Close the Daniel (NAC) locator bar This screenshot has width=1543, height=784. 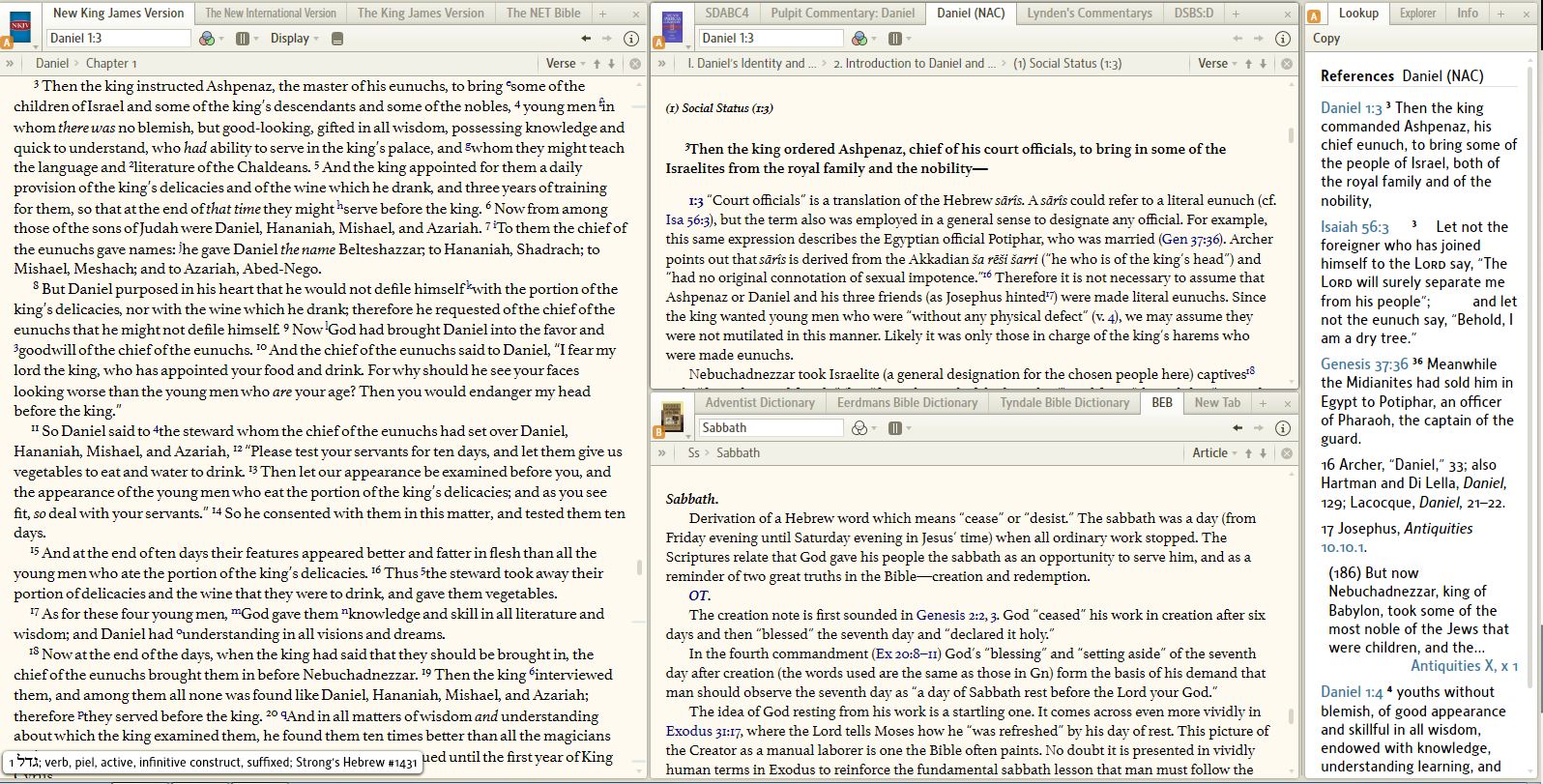(x=1287, y=64)
